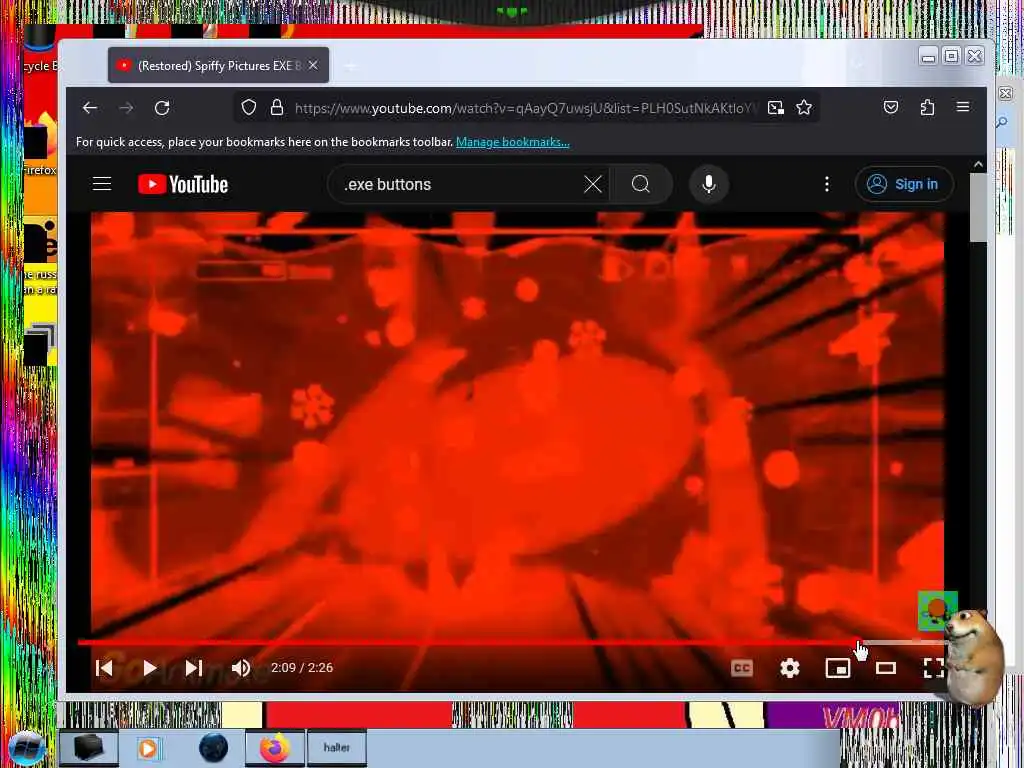Save page to Pocket
This screenshot has width=1024, height=768.
click(x=891, y=107)
